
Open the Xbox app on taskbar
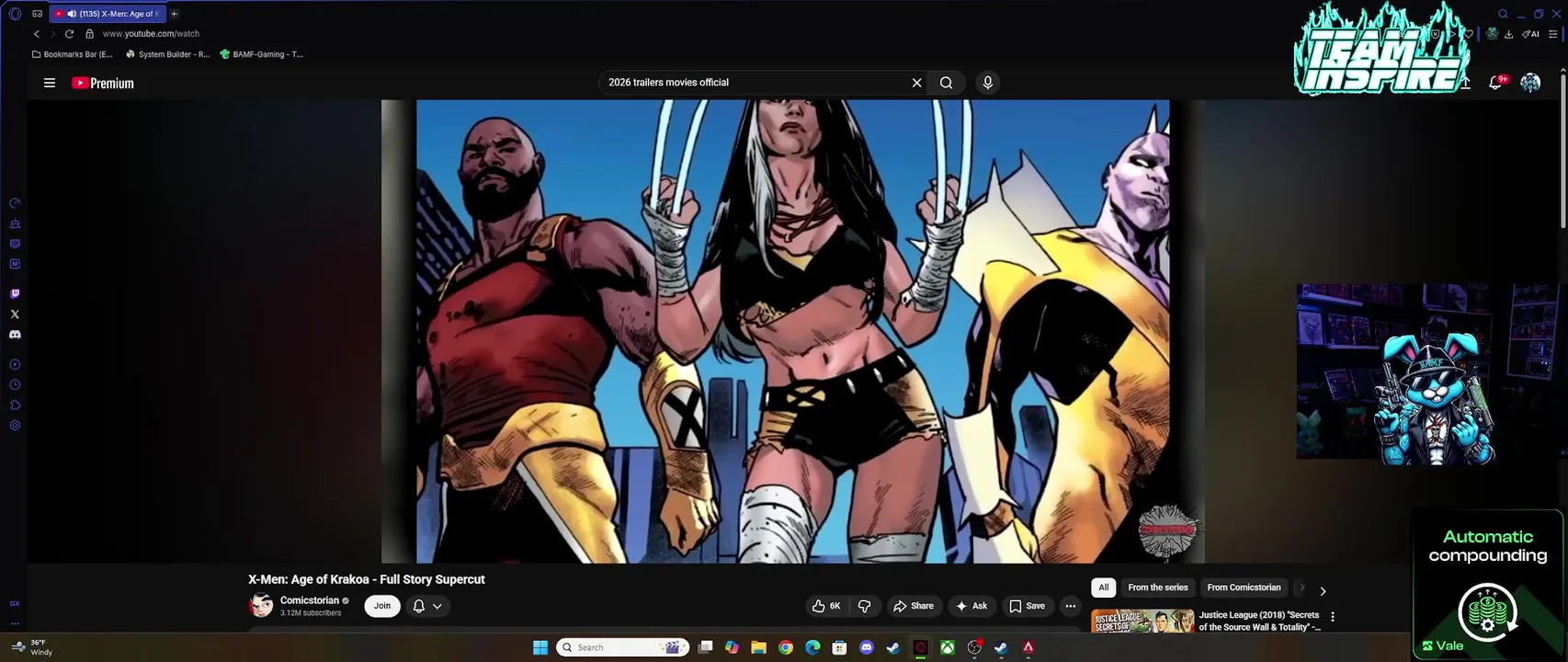click(x=947, y=647)
